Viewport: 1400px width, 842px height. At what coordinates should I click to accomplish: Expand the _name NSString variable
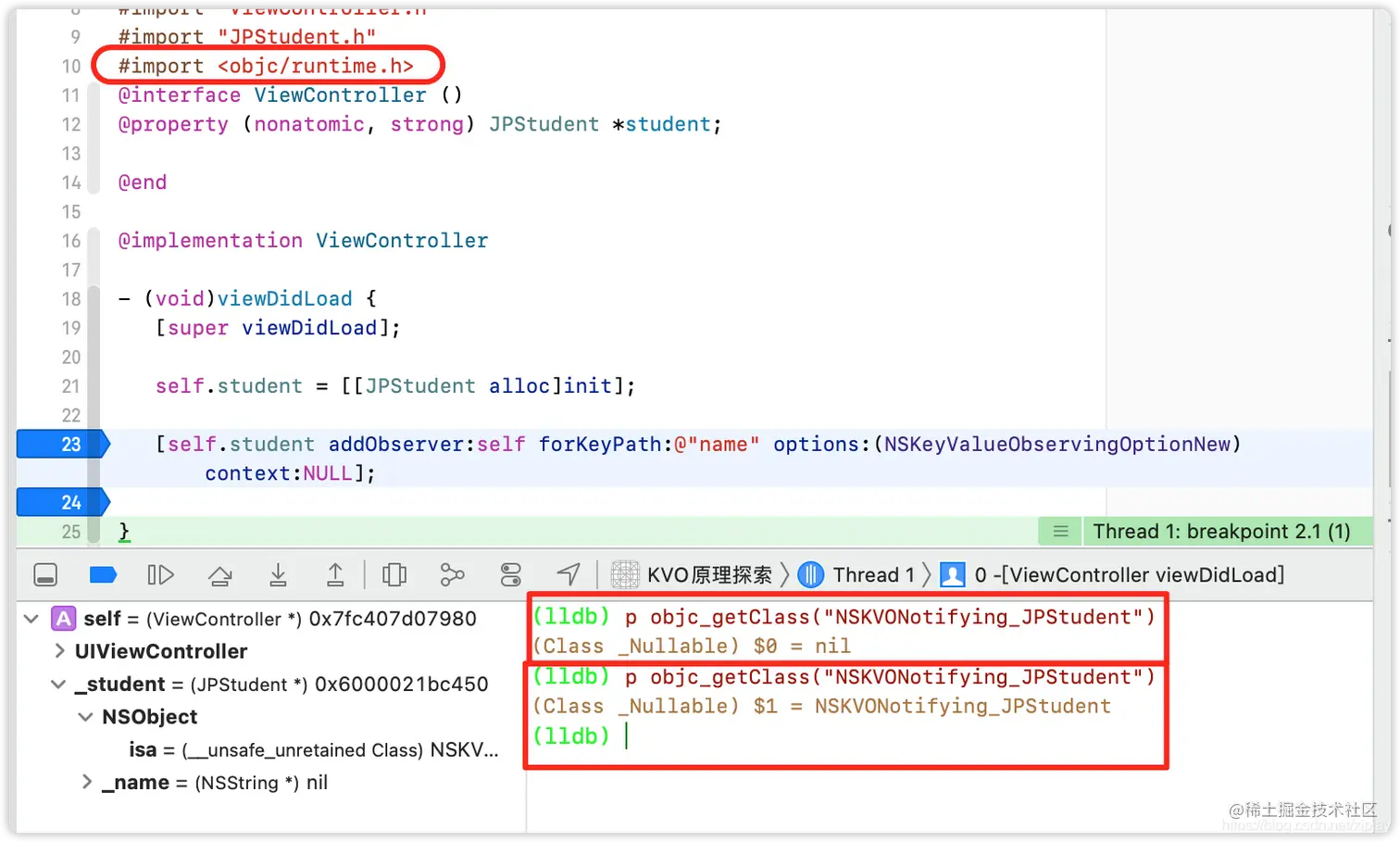(87, 782)
